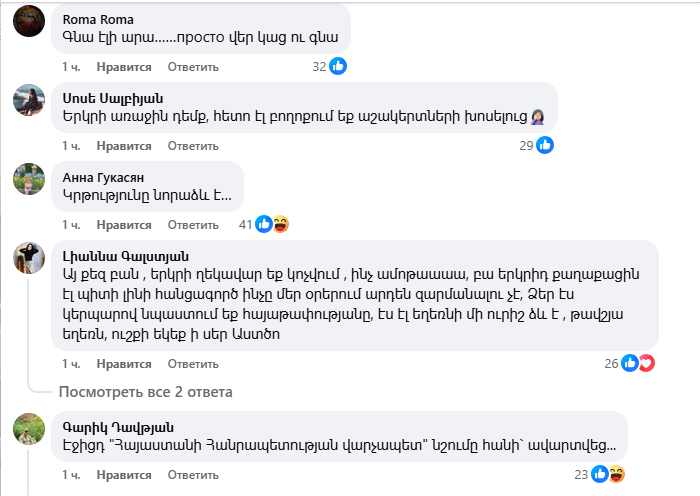
Task: Like Анна Гукасян's comment via 'Нравится'
Action: pyautogui.click(x=124, y=225)
